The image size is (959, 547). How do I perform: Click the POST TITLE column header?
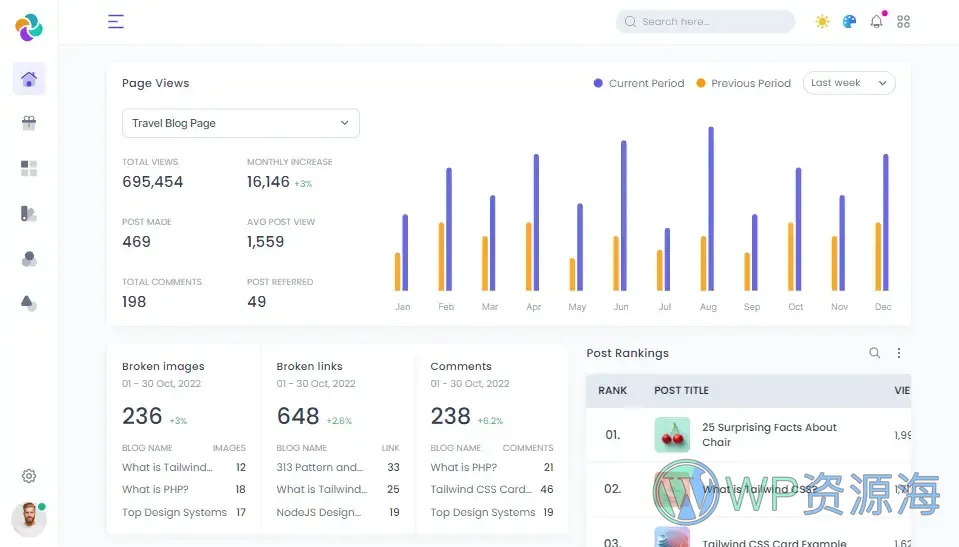tap(681, 390)
